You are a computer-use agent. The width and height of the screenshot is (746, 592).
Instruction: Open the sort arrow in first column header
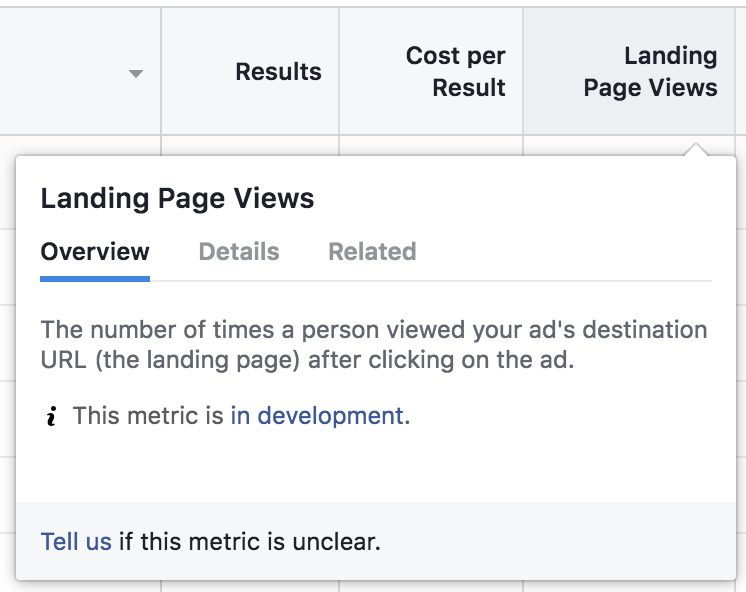pyautogui.click(x=136, y=73)
